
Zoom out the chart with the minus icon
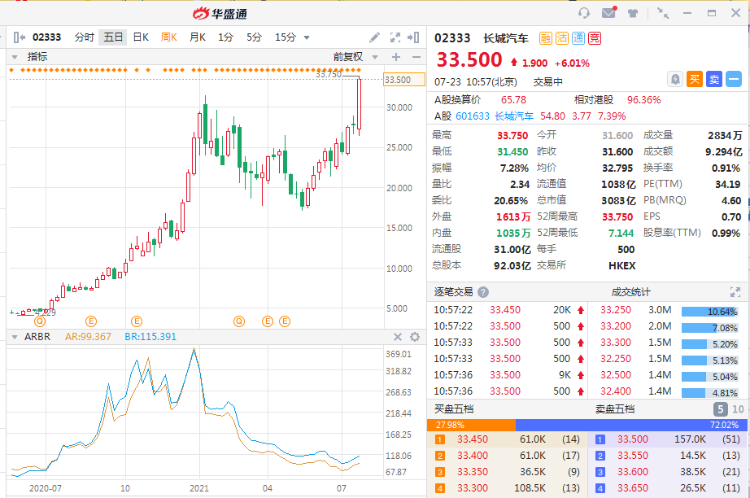pyautogui.click(x=416, y=57)
